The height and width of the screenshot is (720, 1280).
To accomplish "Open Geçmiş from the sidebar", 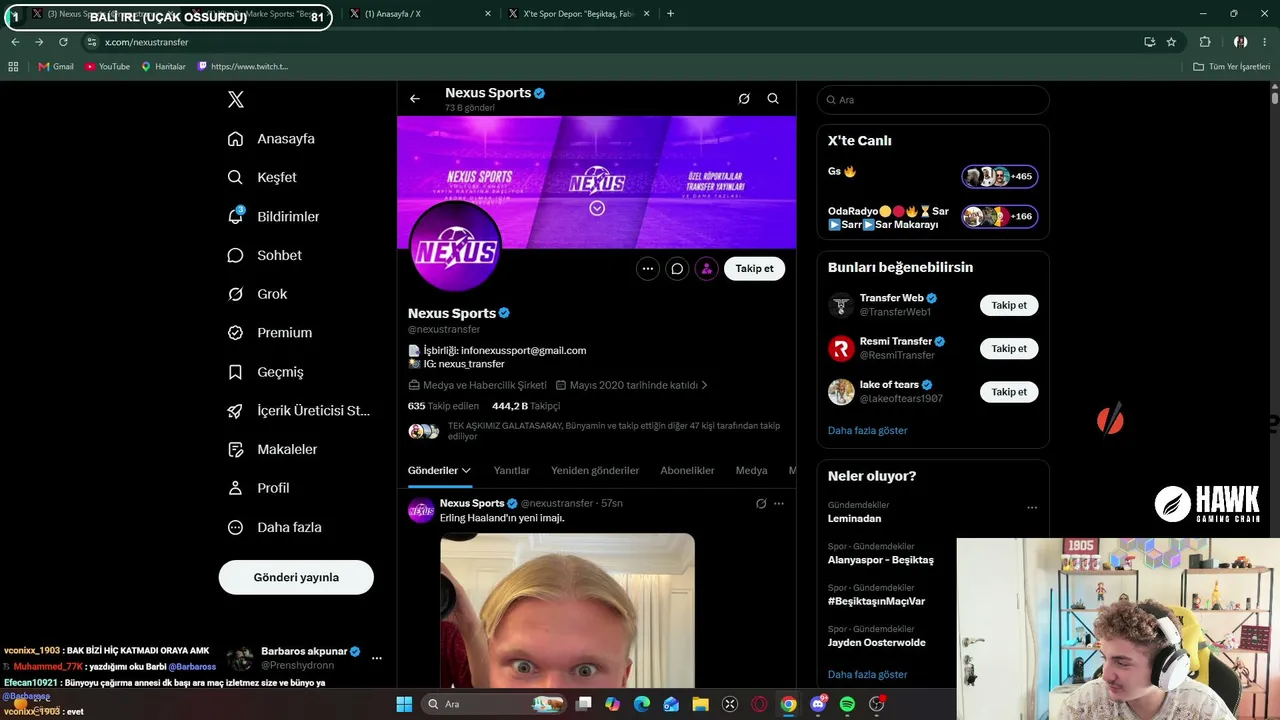I will 265,372.
